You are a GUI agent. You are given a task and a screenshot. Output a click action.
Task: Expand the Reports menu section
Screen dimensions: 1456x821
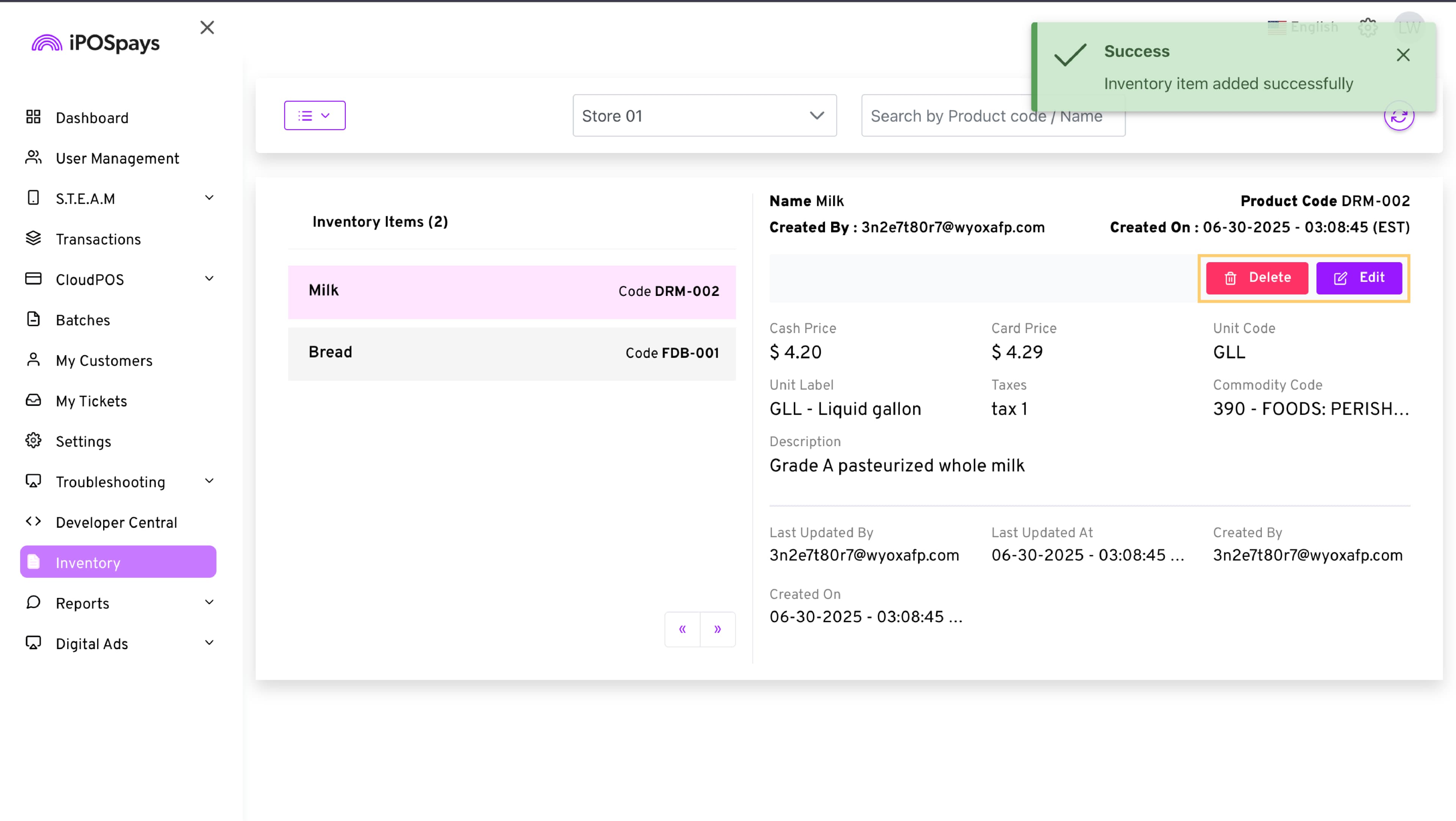pyautogui.click(x=209, y=603)
